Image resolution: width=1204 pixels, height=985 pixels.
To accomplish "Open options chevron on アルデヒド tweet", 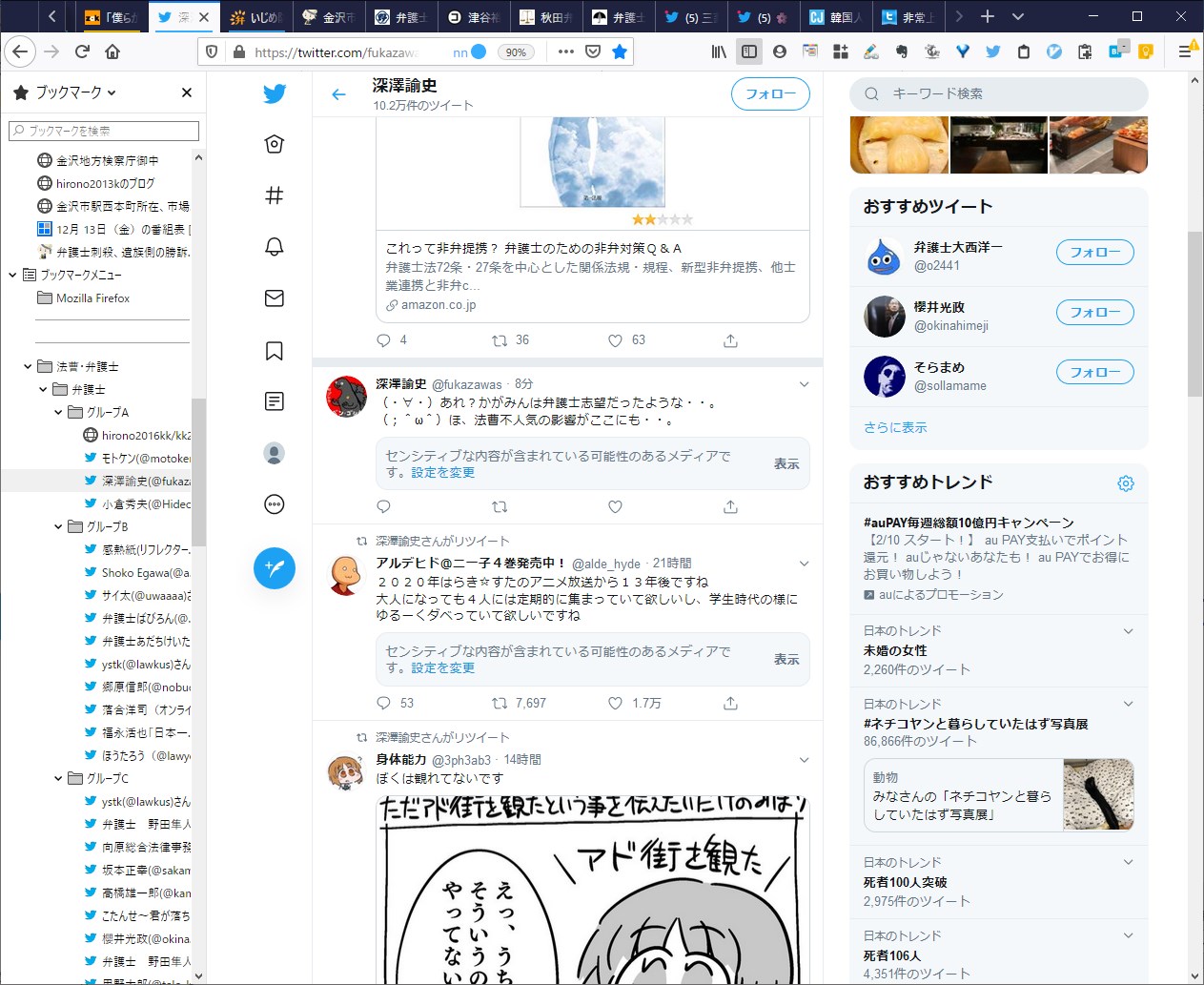I will click(x=804, y=564).
